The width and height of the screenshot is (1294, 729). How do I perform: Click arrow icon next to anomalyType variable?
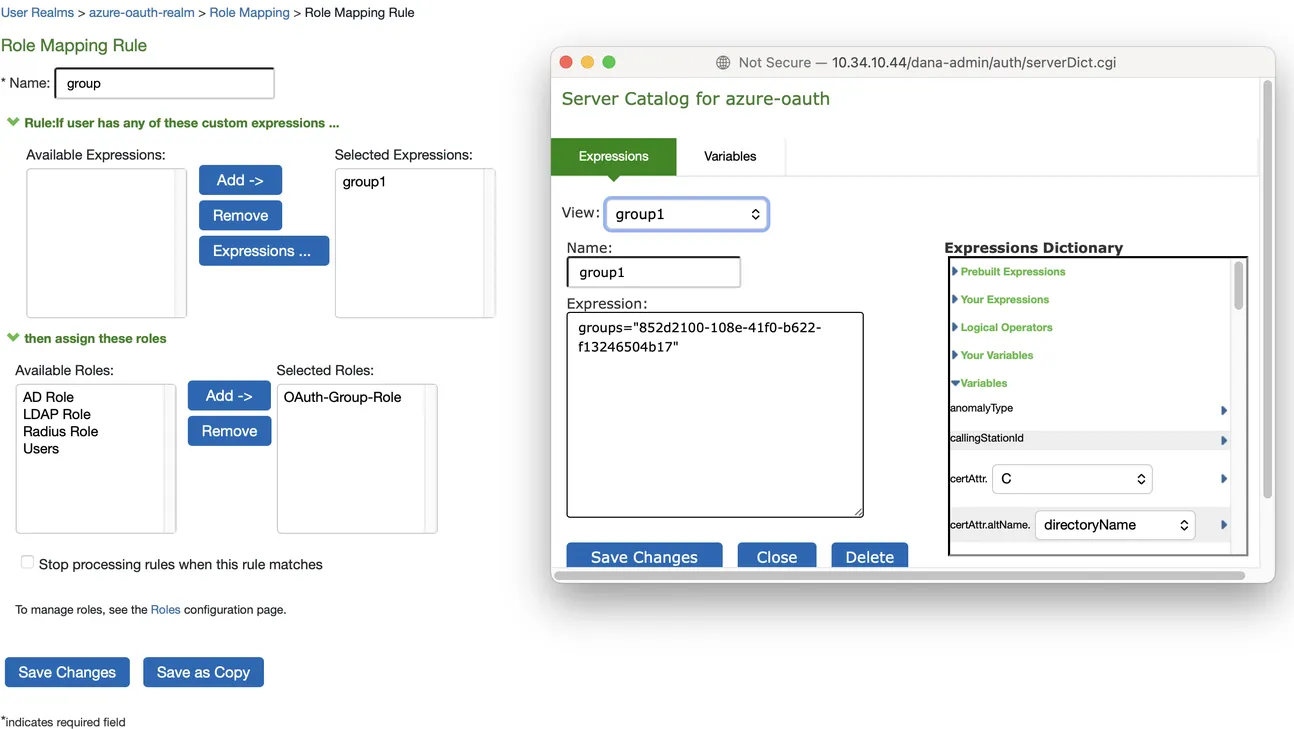1224,411
